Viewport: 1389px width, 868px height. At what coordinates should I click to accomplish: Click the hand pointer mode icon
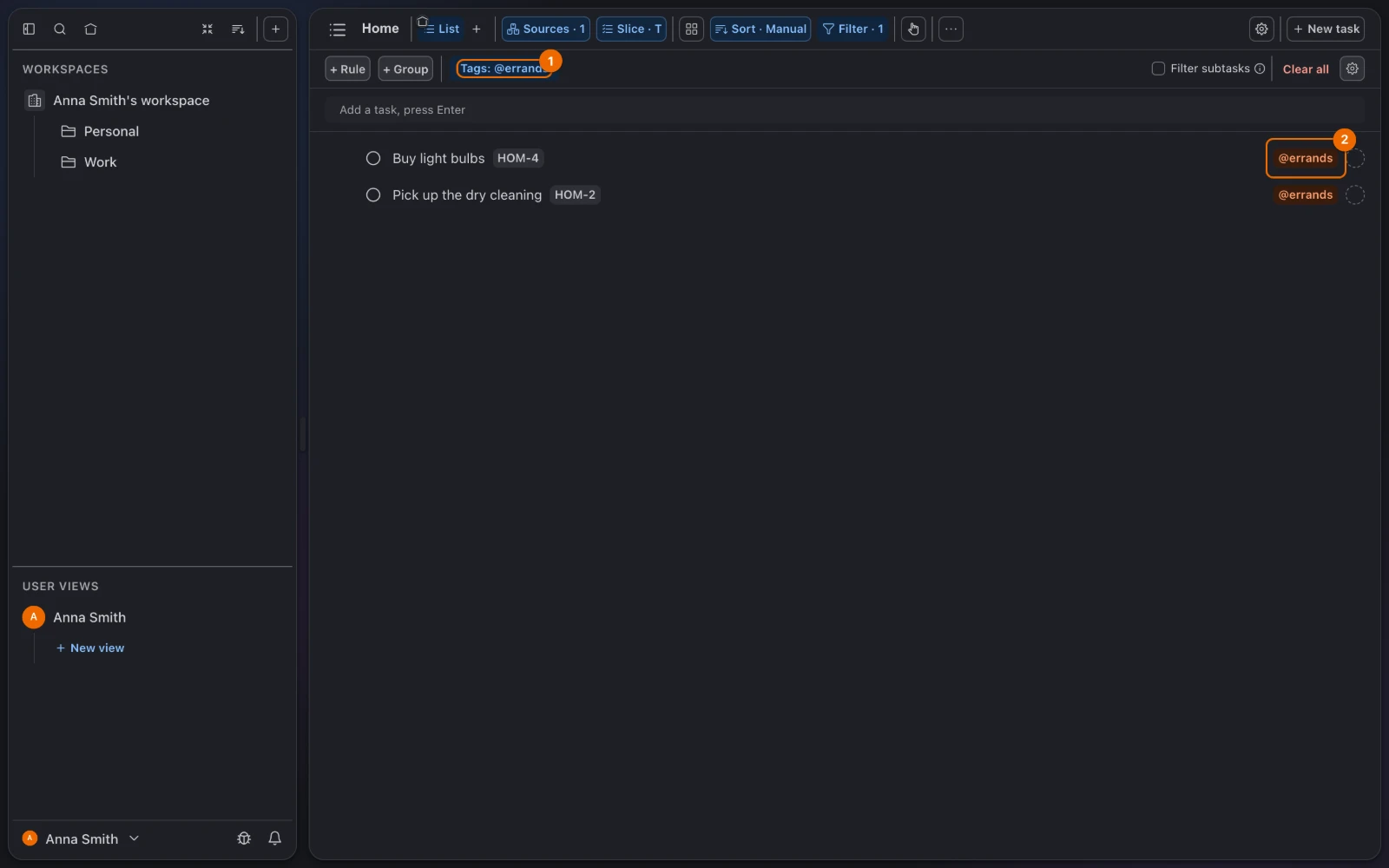[913, 29]
